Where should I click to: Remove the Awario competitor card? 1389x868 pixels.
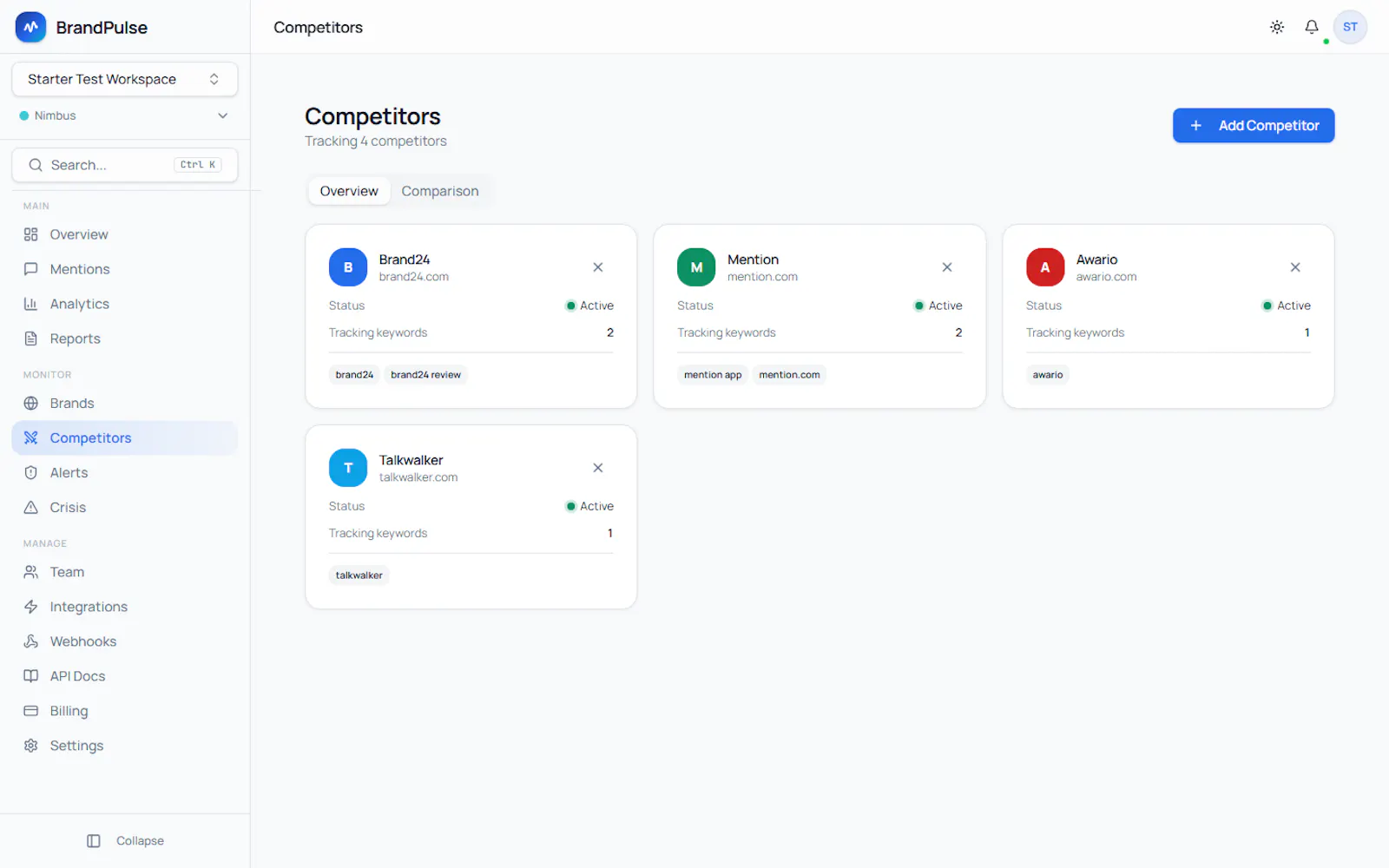coord(1295,267)
